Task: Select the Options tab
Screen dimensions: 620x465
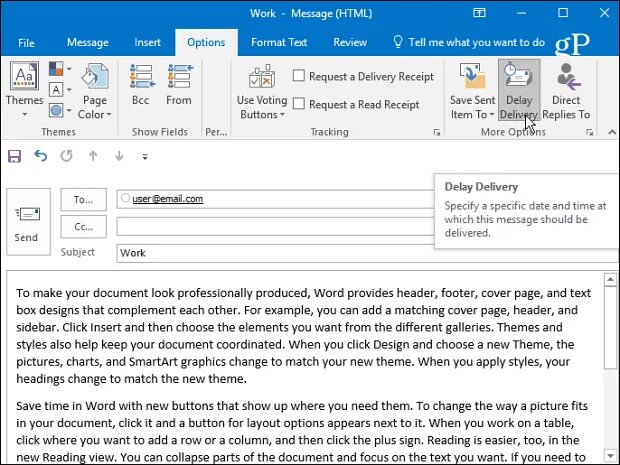Action: pyautogui.click(x=206, y=42)
